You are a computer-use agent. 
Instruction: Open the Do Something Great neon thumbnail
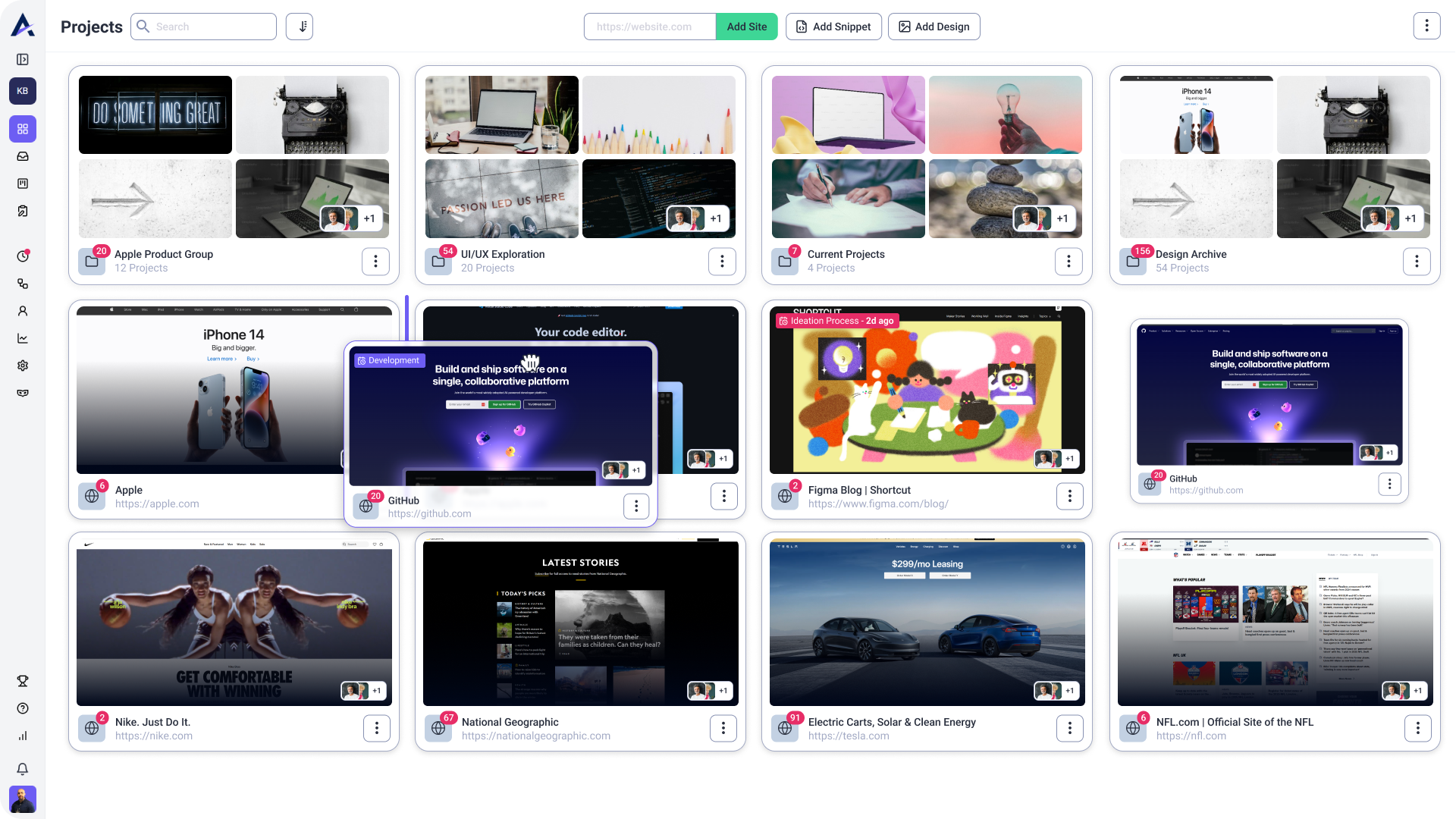[x=155, y=115]
